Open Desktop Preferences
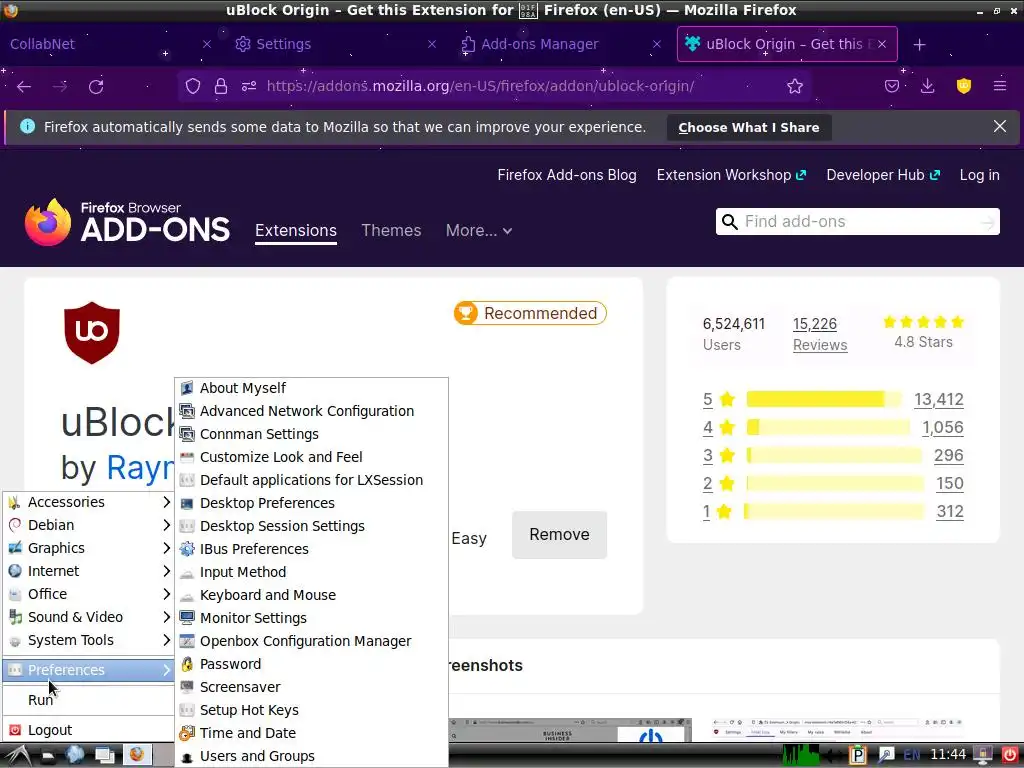Image resolution: width=1024 pixels, height=768 pixels. tap(312, 503)
